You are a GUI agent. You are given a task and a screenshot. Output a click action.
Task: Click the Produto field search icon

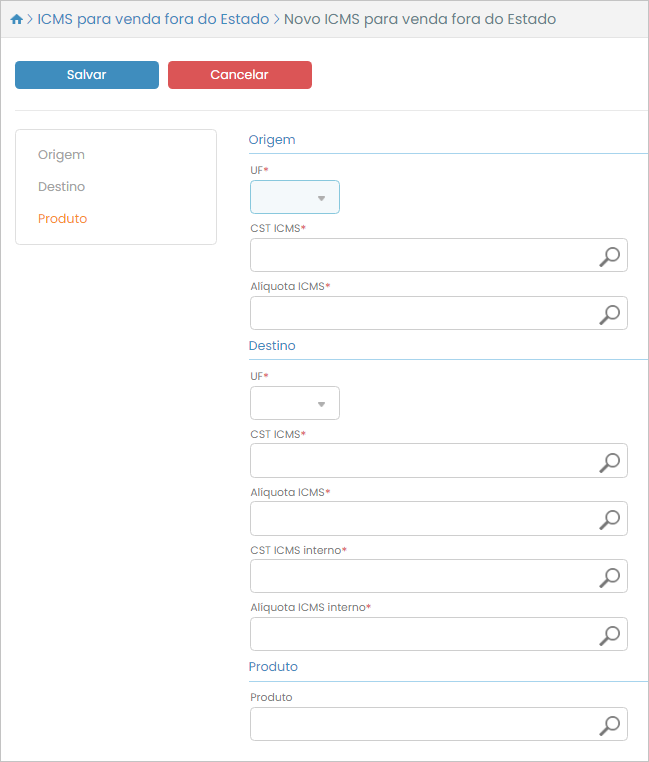[609, 725]
